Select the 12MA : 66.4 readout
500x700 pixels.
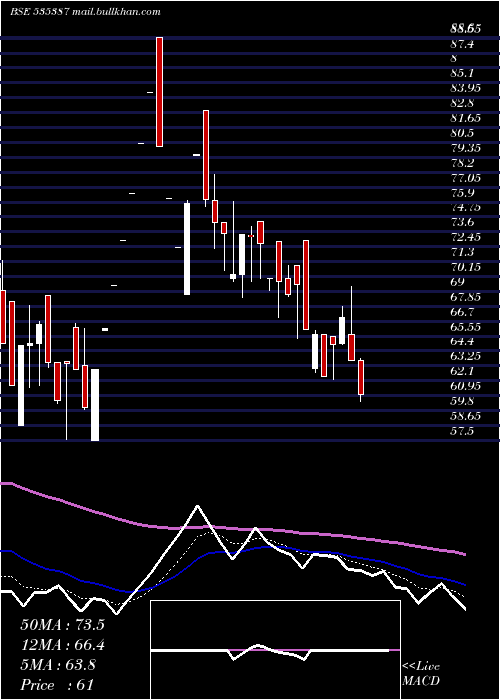[x=62, y=645]
